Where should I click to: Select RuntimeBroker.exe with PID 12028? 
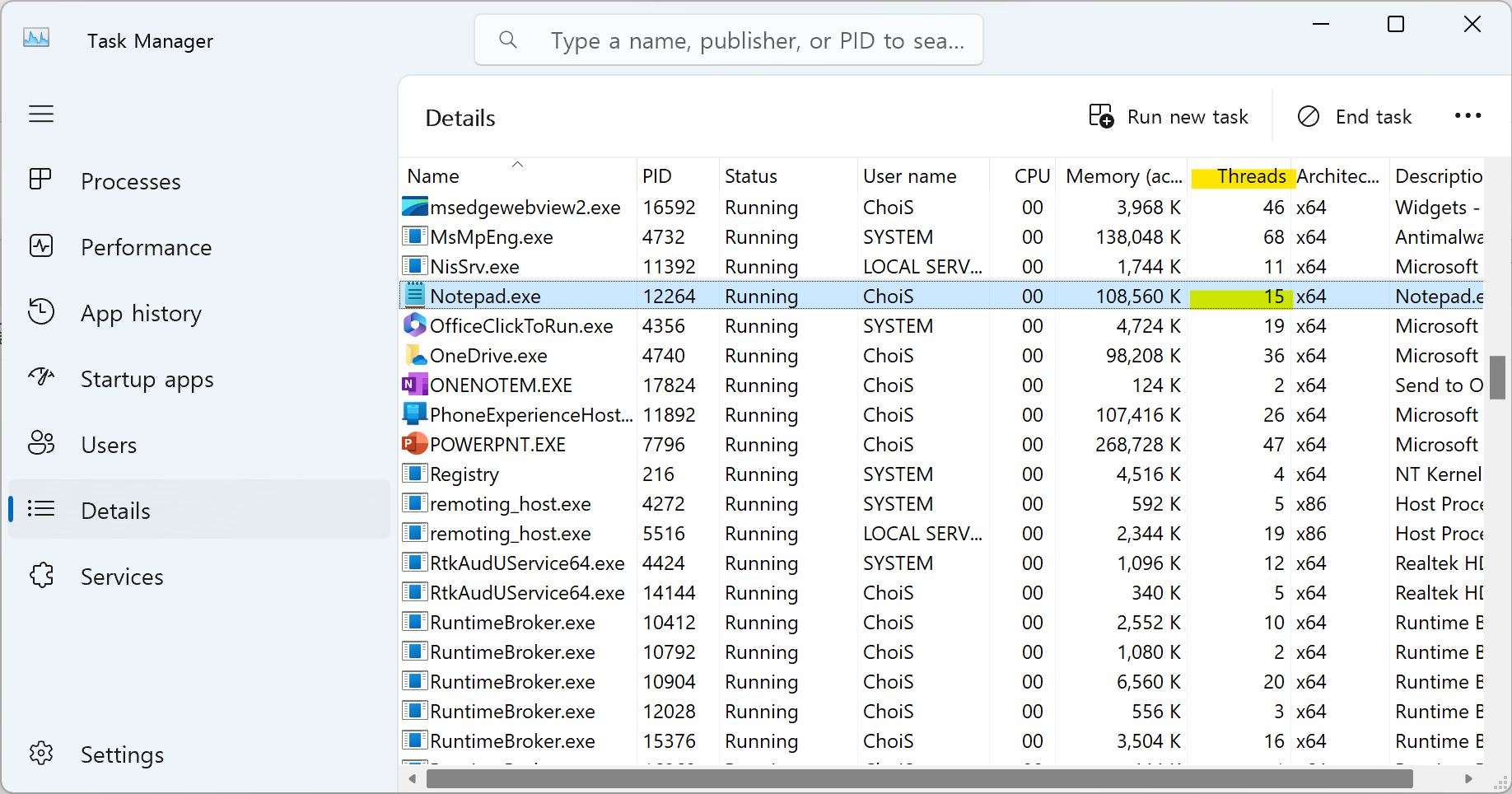[941, 711]
